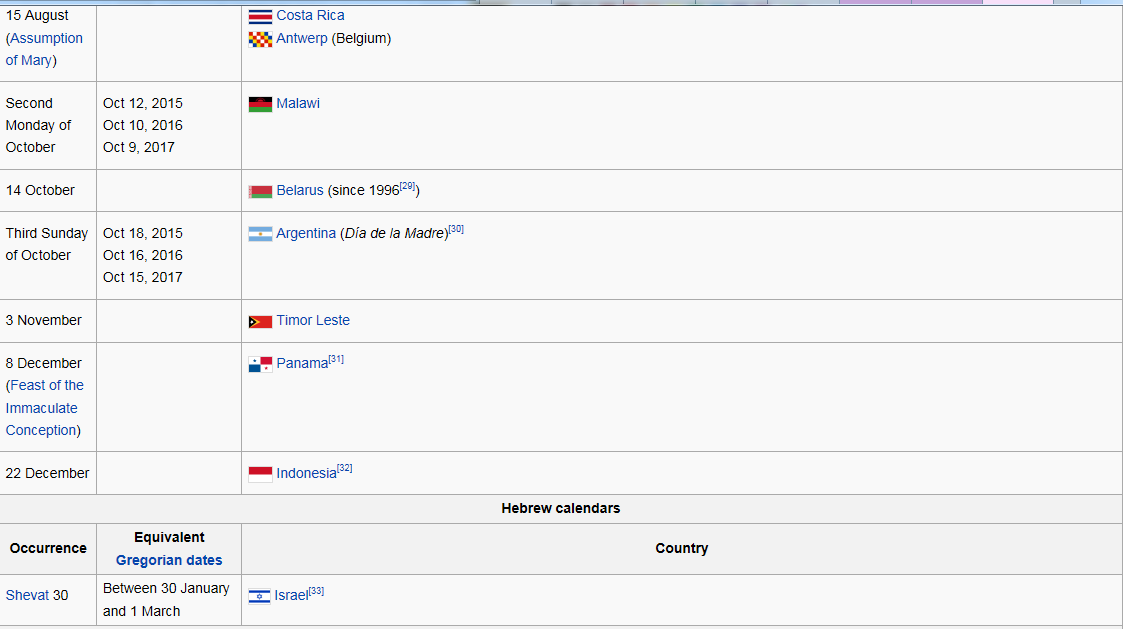Click the Argentina flag icon
The image size is (1123, 629).
click(260, 234)
